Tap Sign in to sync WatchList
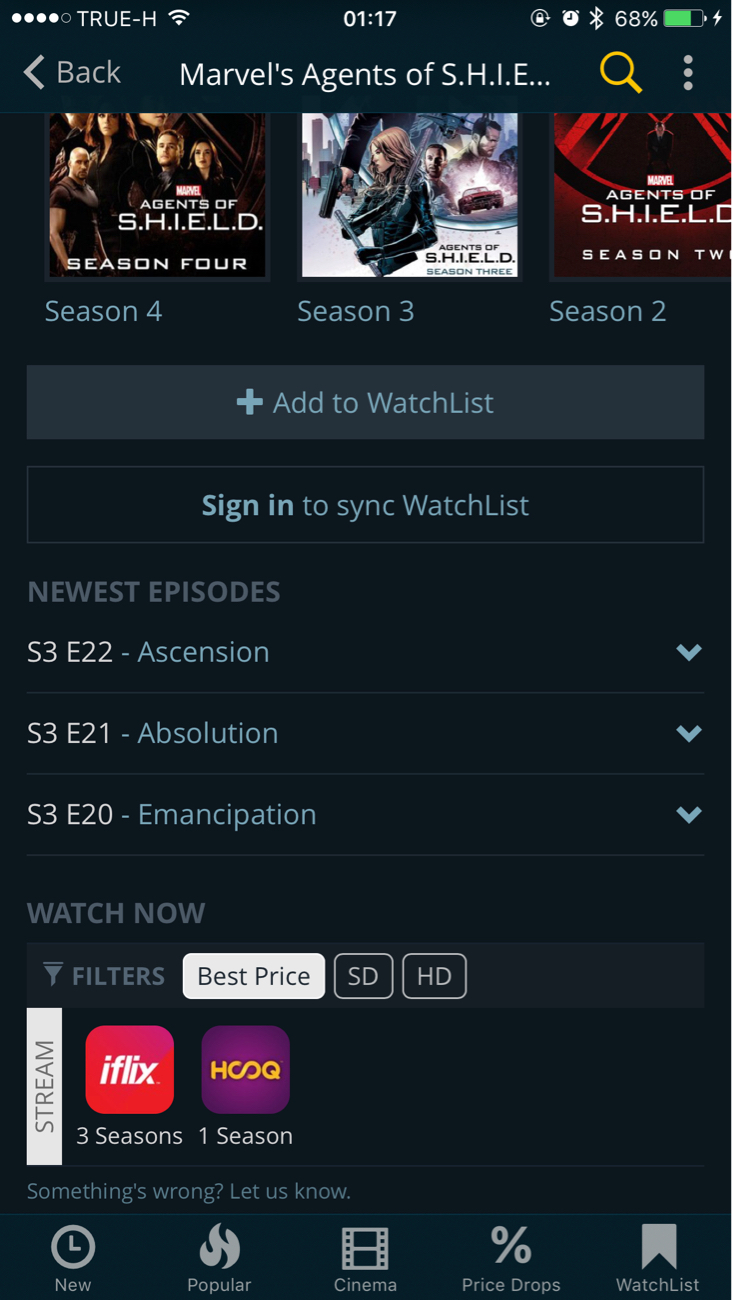 (x=365, y=505)
